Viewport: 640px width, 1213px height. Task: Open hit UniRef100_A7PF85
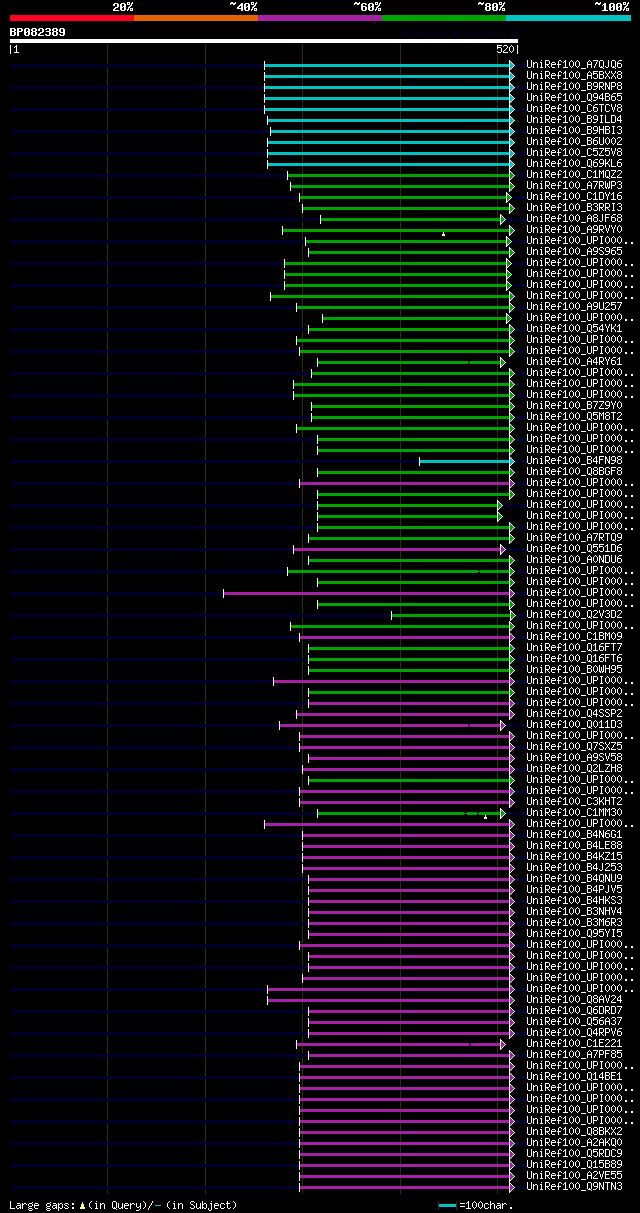(574, 1054)
